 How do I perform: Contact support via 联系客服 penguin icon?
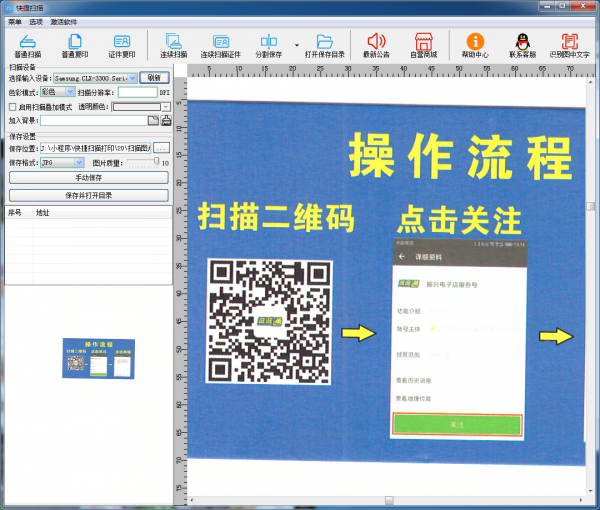(521, 42)
